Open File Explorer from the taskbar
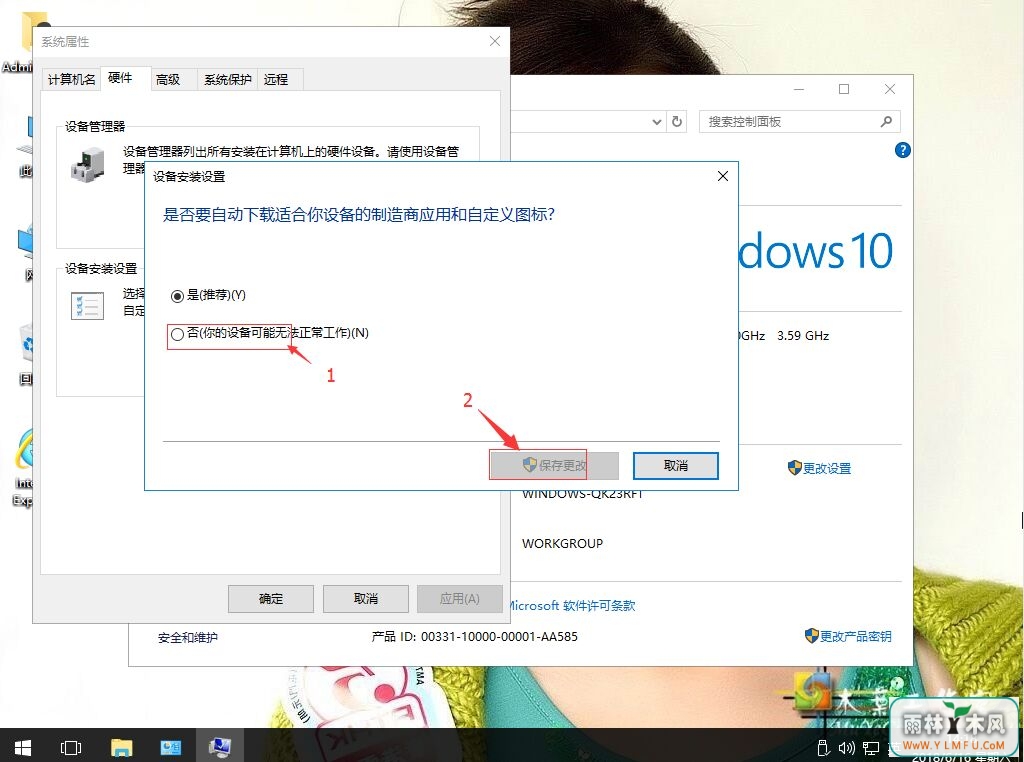 tap(121, 747)
